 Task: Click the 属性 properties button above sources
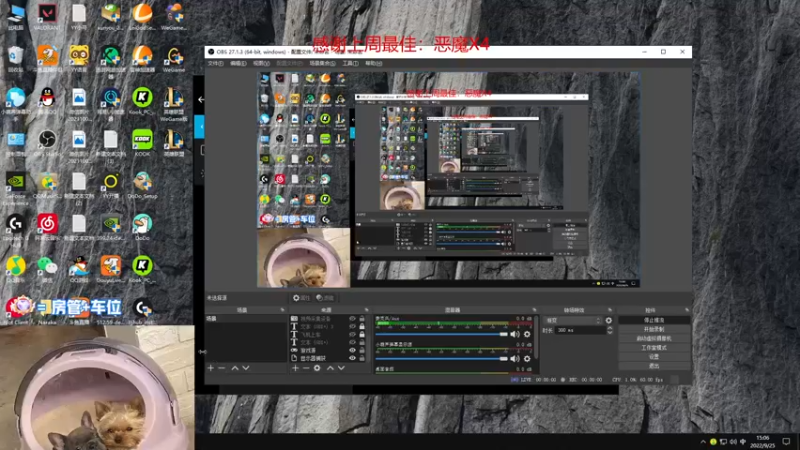(x=302, y=298)
